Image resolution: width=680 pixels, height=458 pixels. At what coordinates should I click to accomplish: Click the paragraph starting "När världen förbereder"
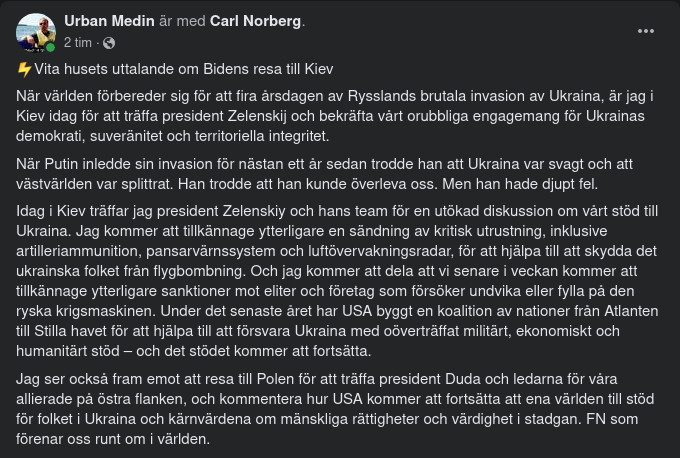pyautogui.click(x=330, y=116)
